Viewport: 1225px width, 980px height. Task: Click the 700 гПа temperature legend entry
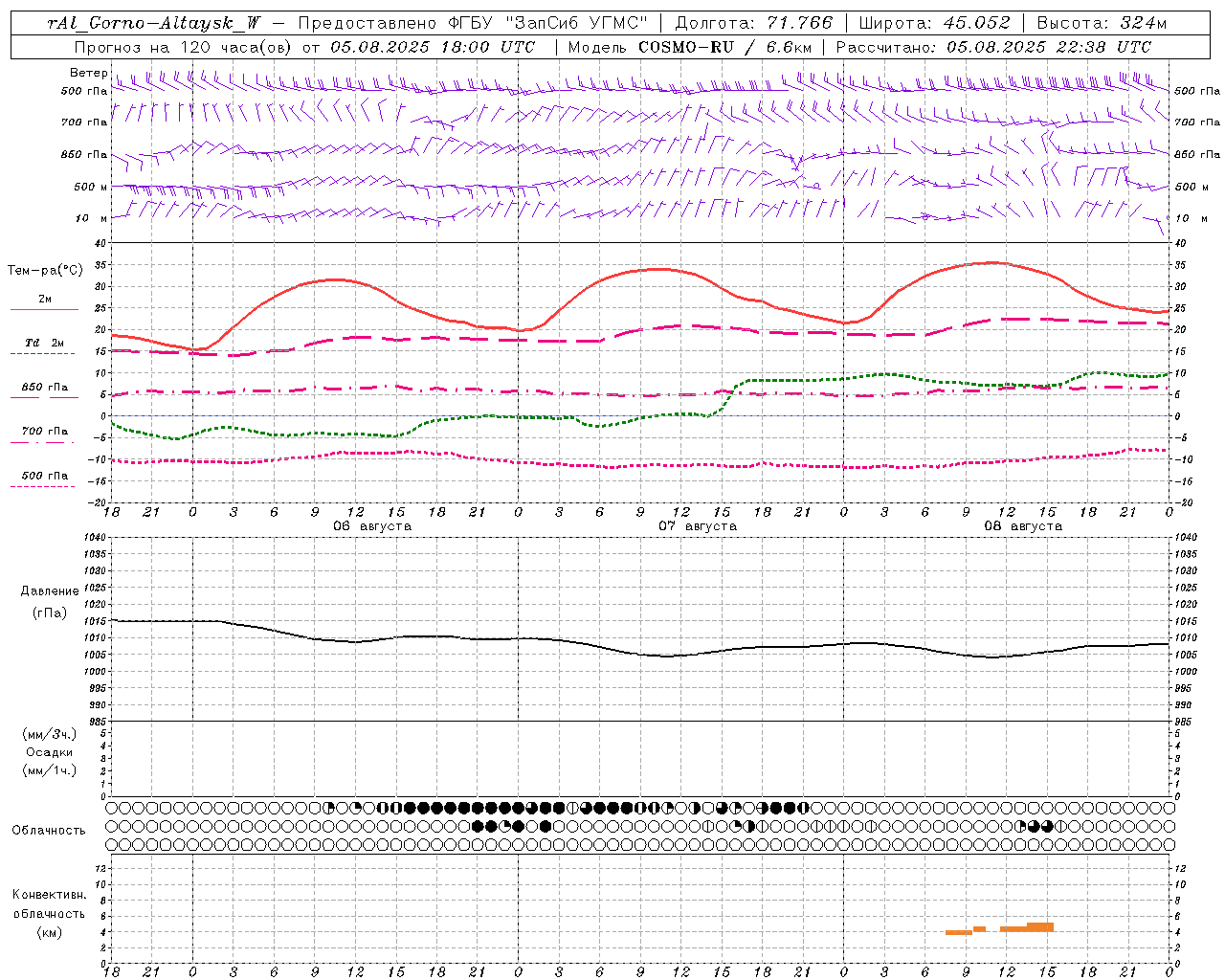coord(45,431)
